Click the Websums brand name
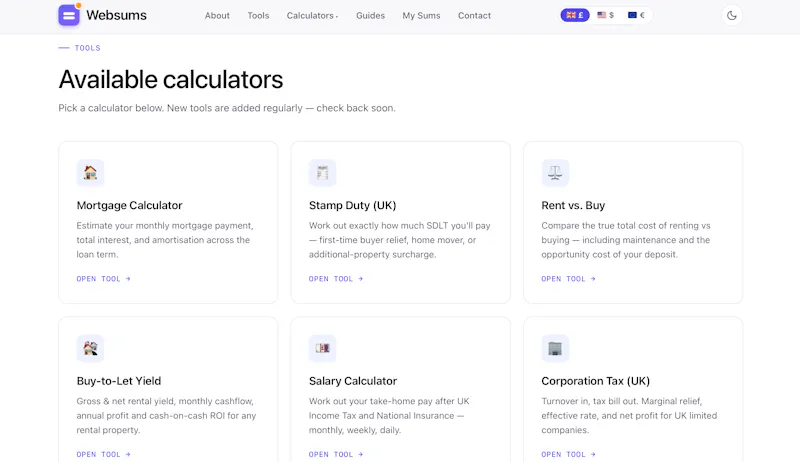Screen dimensions: 800x462 (116, 15)
